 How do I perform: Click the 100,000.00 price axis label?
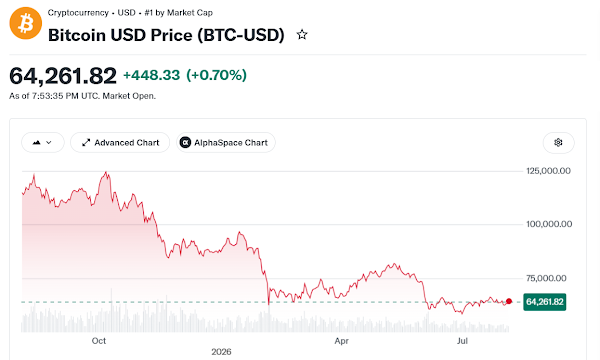[x=549, y=224]
